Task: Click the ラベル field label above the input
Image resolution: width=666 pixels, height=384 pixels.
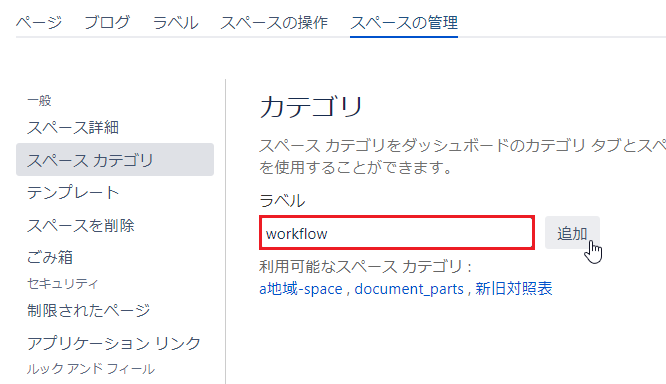Action: 282,200
